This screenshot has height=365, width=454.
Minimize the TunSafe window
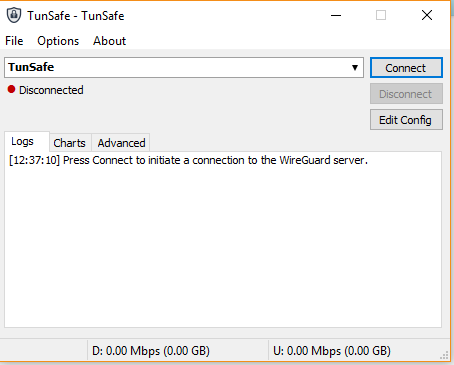pyautogui.click(x=336, y=15)
